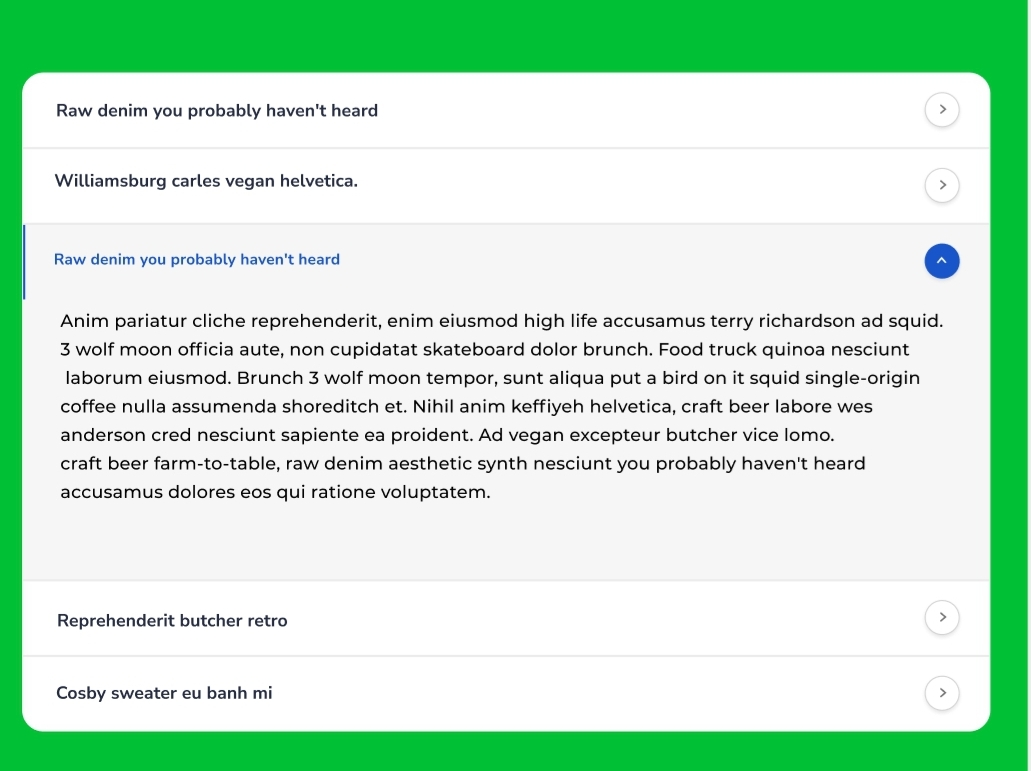Click the line starting with anderson cred nesciunt
The width and height of the screenshot is (1031, 771).
pyautogui.click(x=447, y=435)
